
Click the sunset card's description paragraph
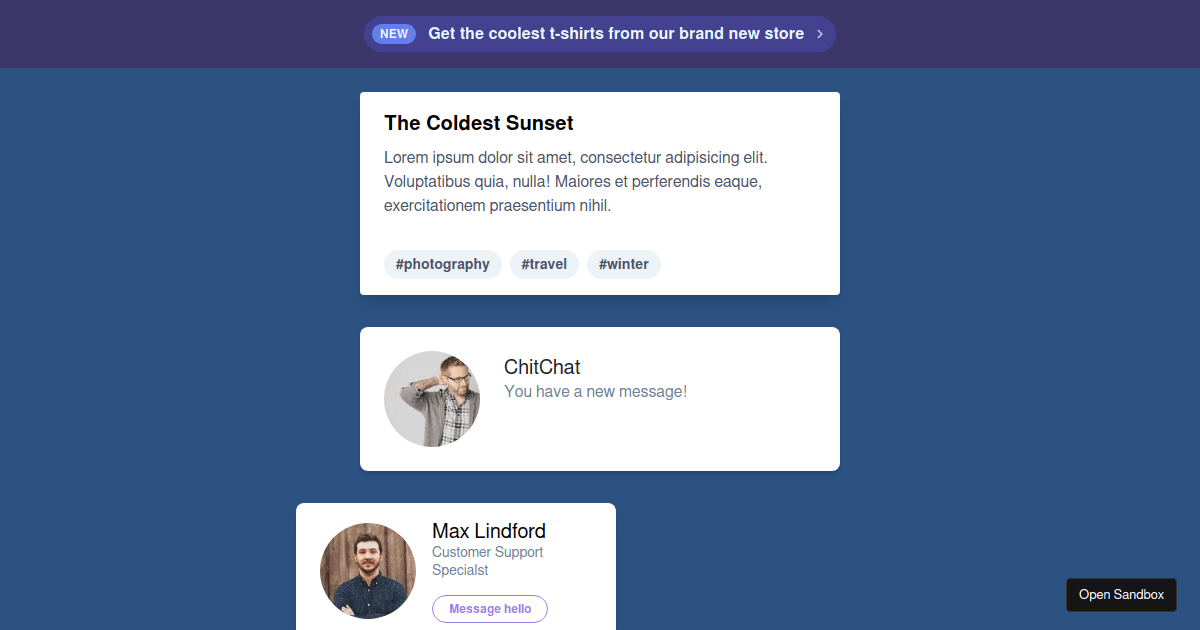coord(575,181)
